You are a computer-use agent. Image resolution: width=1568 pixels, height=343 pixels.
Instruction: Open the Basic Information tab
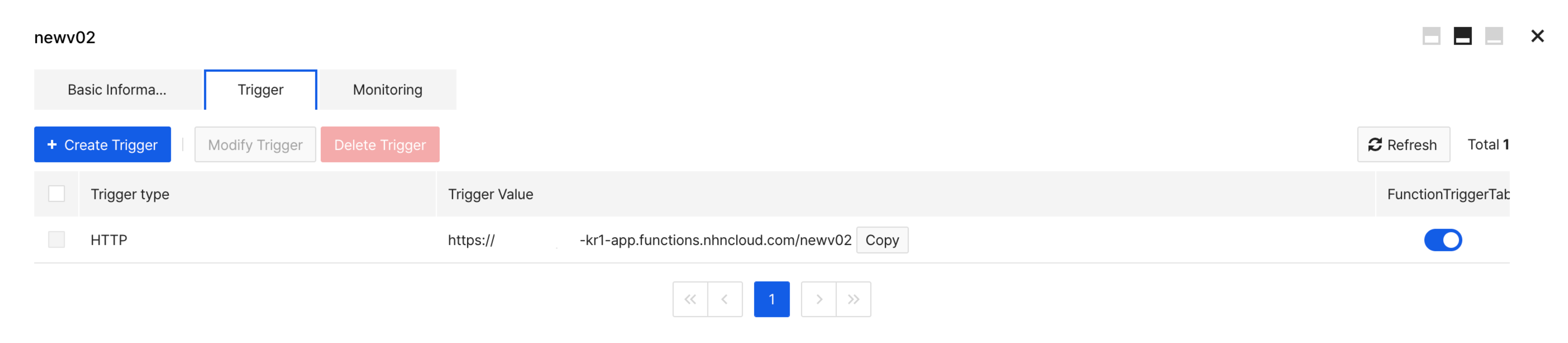(117, 90)
